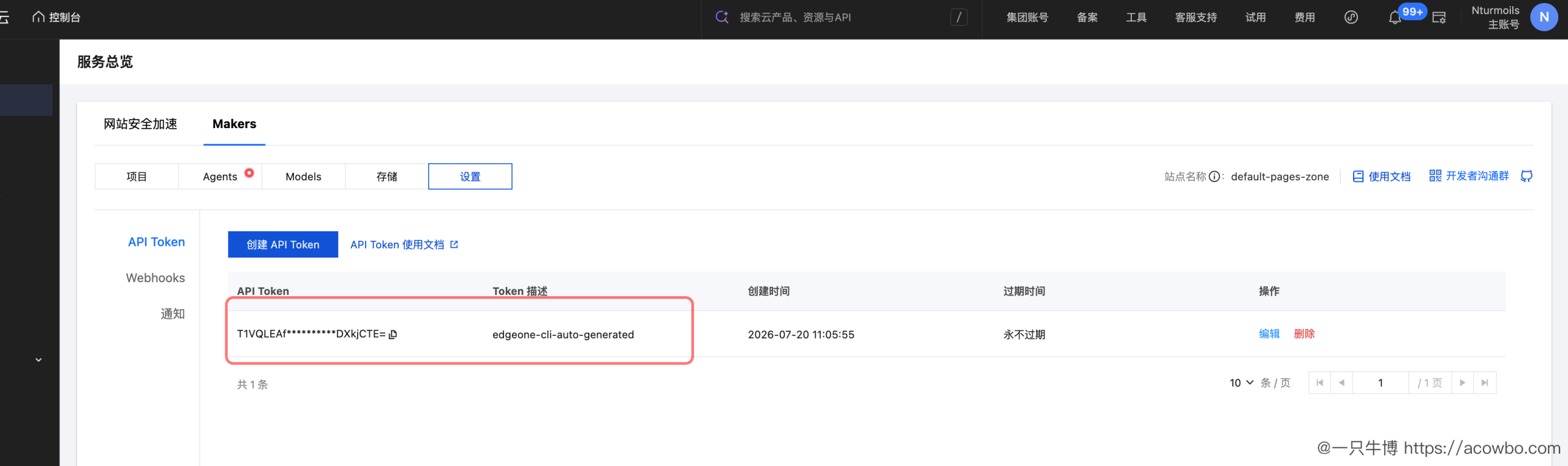Click the 创建时间 column header

point(769,291)
